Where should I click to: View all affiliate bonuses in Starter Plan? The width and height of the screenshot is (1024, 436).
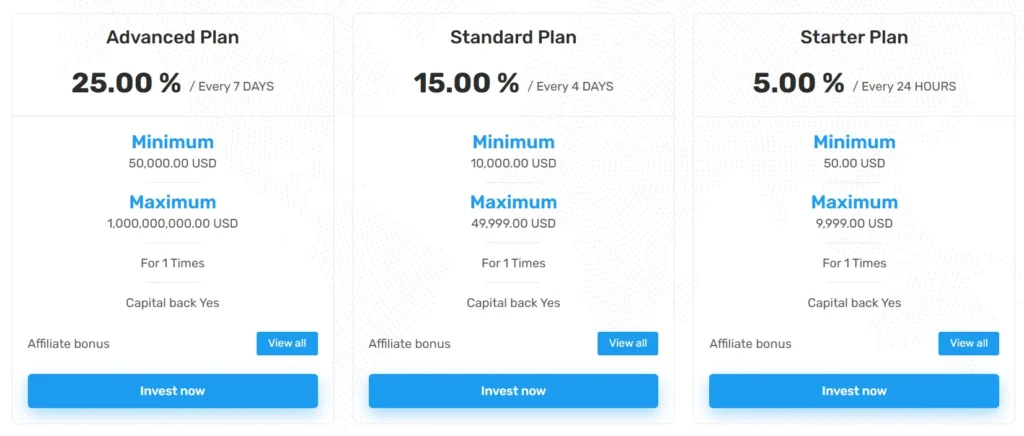(x=968, y=343)
